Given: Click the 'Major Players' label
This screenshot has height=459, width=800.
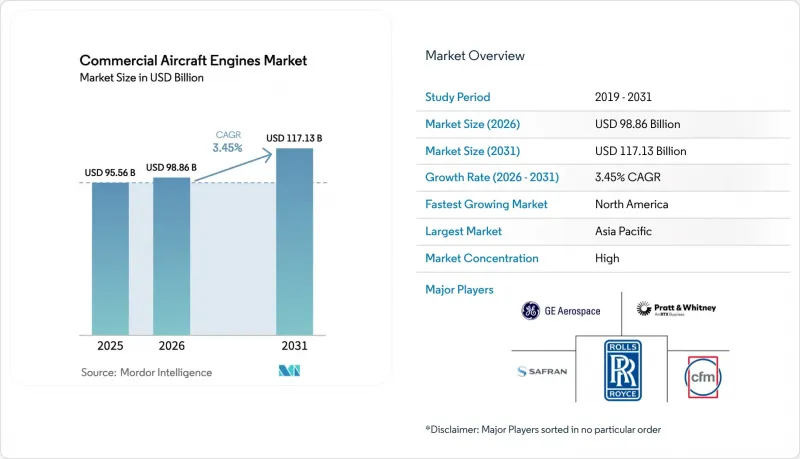Looking at the screenshot, I should pos(459,290).
